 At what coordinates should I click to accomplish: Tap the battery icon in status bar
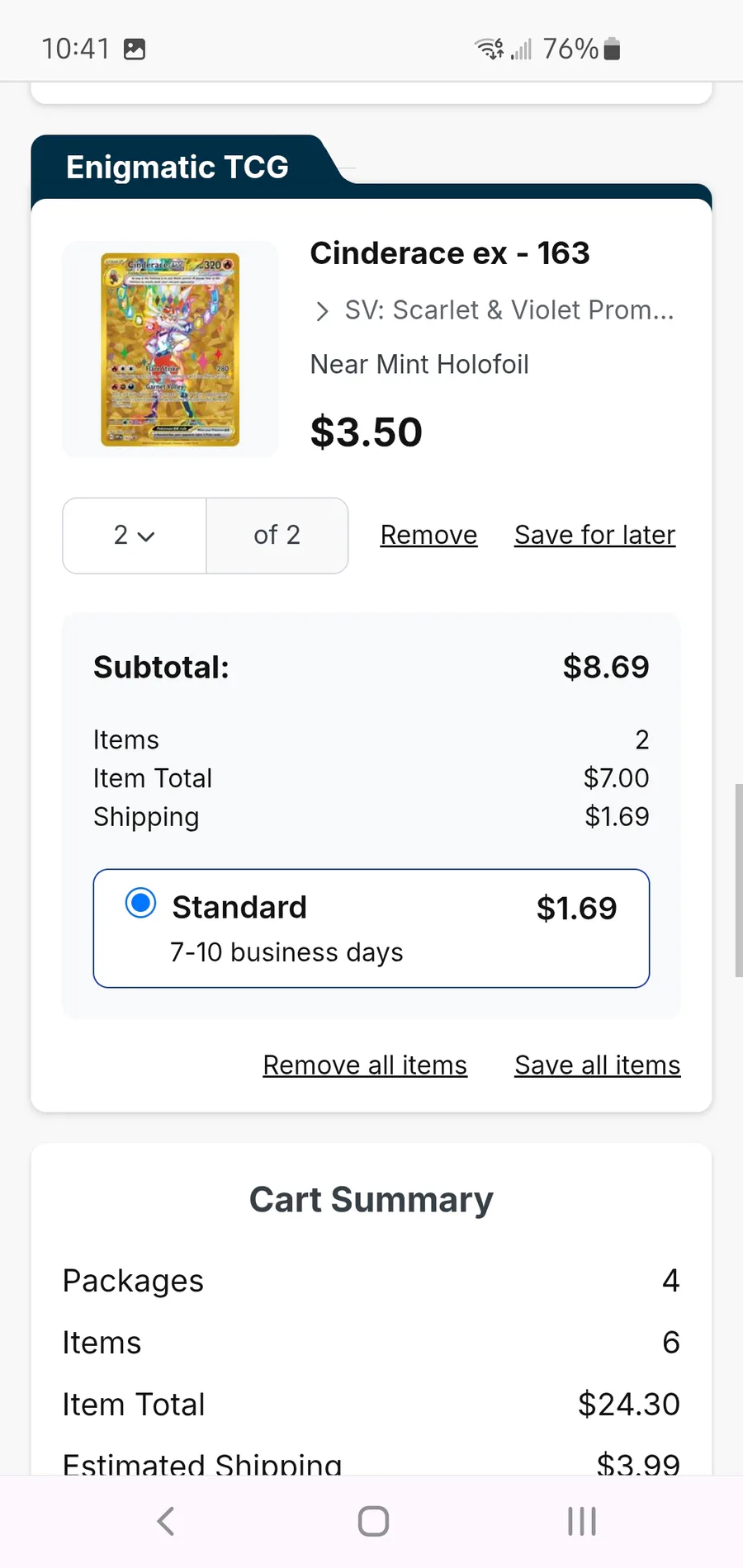[x=612, y=50]
